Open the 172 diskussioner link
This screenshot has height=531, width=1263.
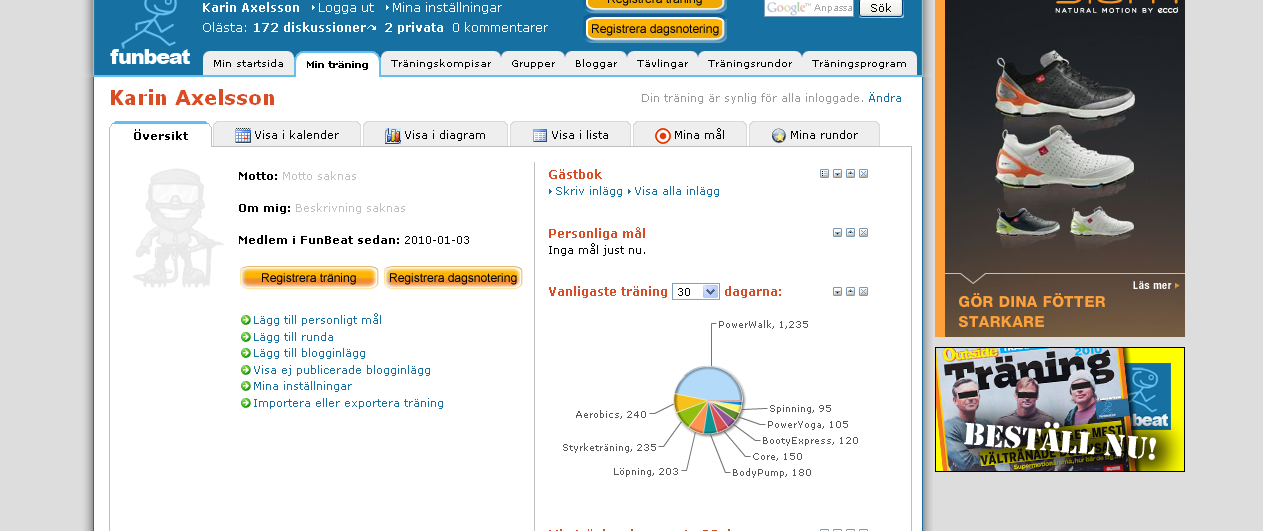coord(309,28)
